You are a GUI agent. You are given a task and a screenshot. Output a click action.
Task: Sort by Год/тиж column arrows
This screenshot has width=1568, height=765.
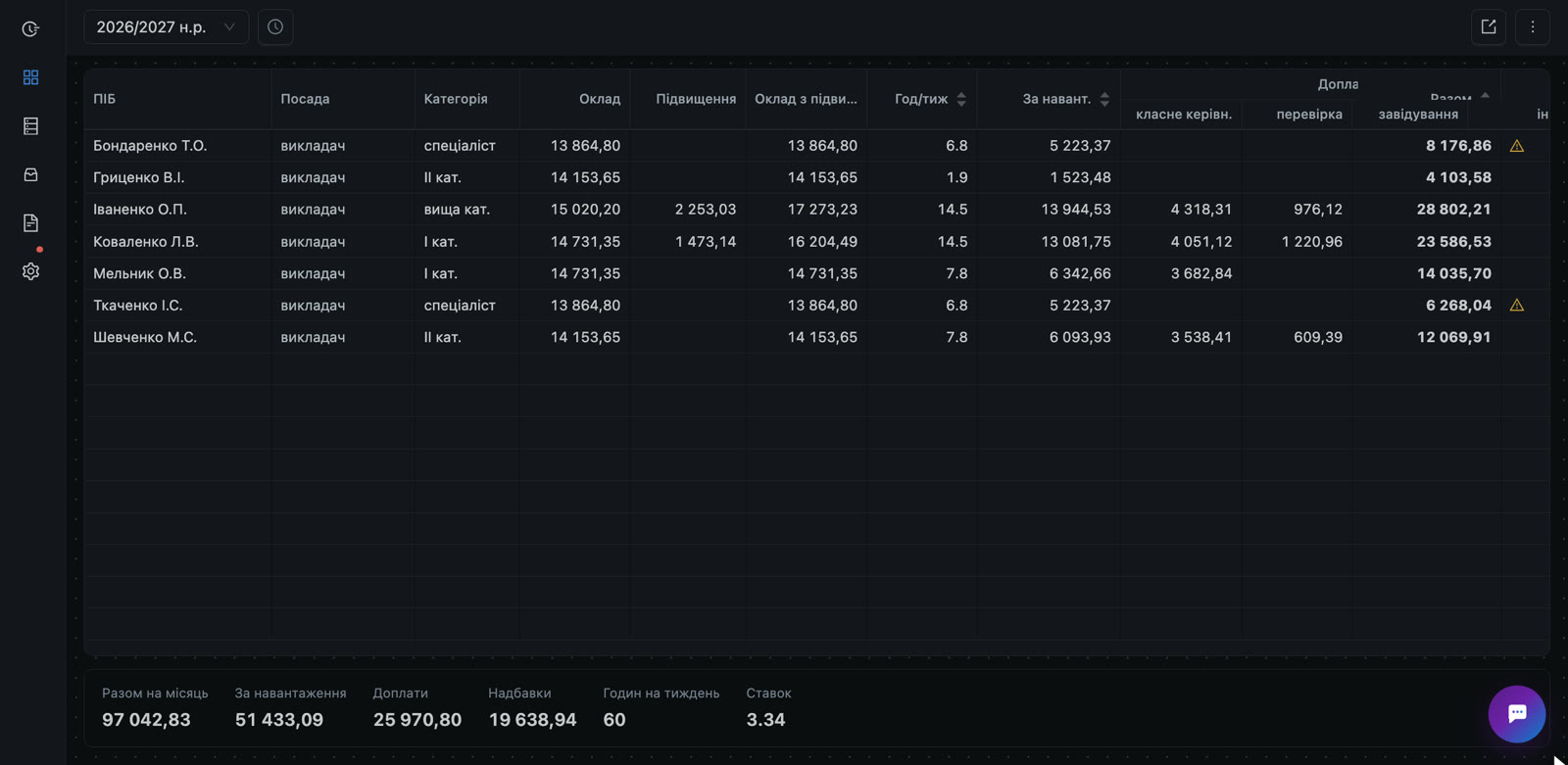click(961, 99)
